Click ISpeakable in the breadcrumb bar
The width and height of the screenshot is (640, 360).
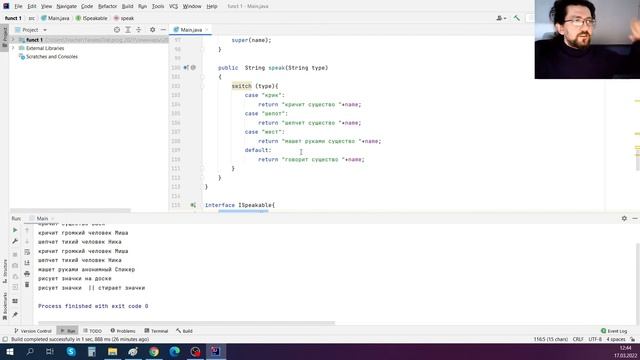[92, 18]
